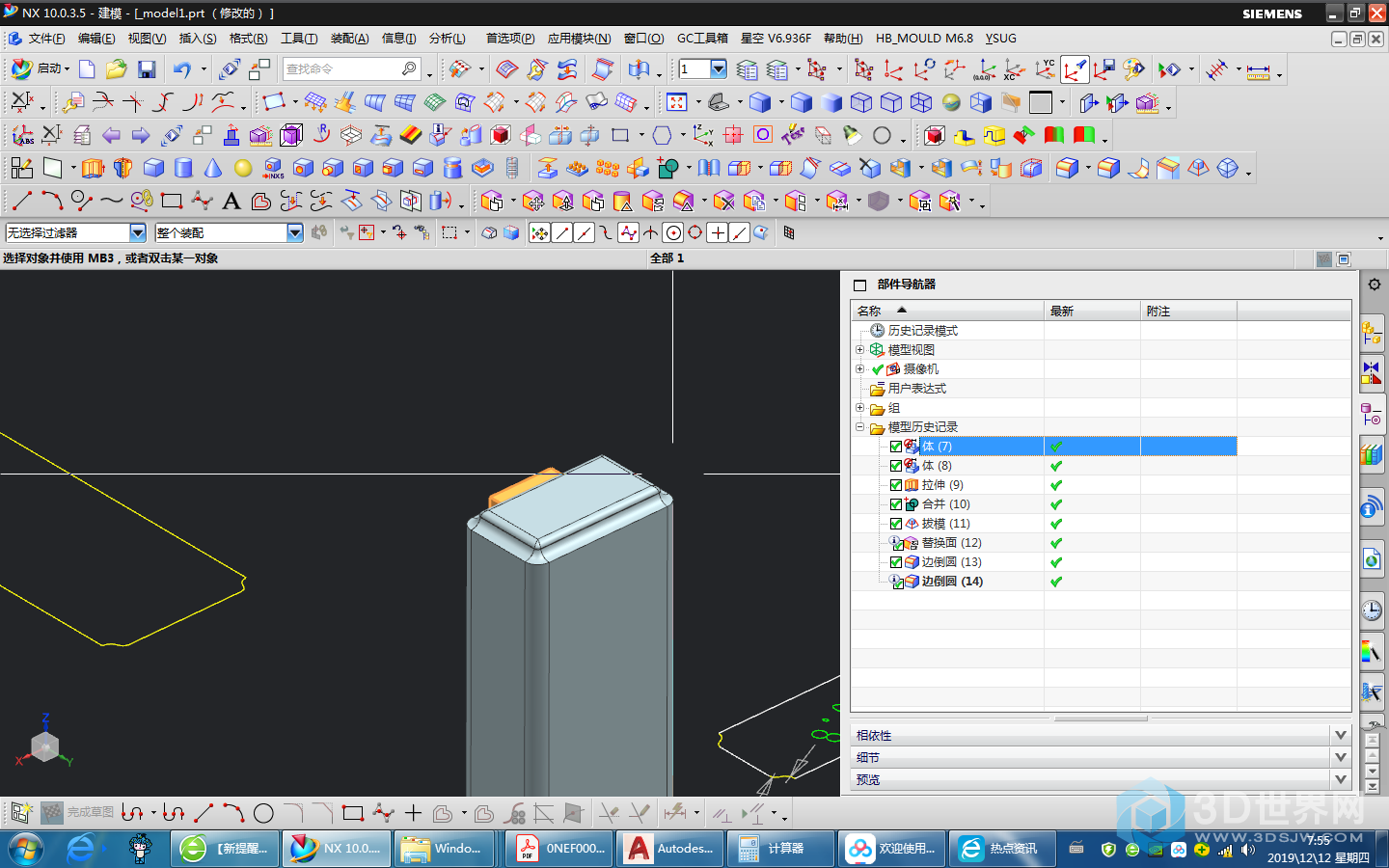Click the Measure distance ruler icon
Viewport: 1389px width, 868px height.
(x=1258, y=69)
